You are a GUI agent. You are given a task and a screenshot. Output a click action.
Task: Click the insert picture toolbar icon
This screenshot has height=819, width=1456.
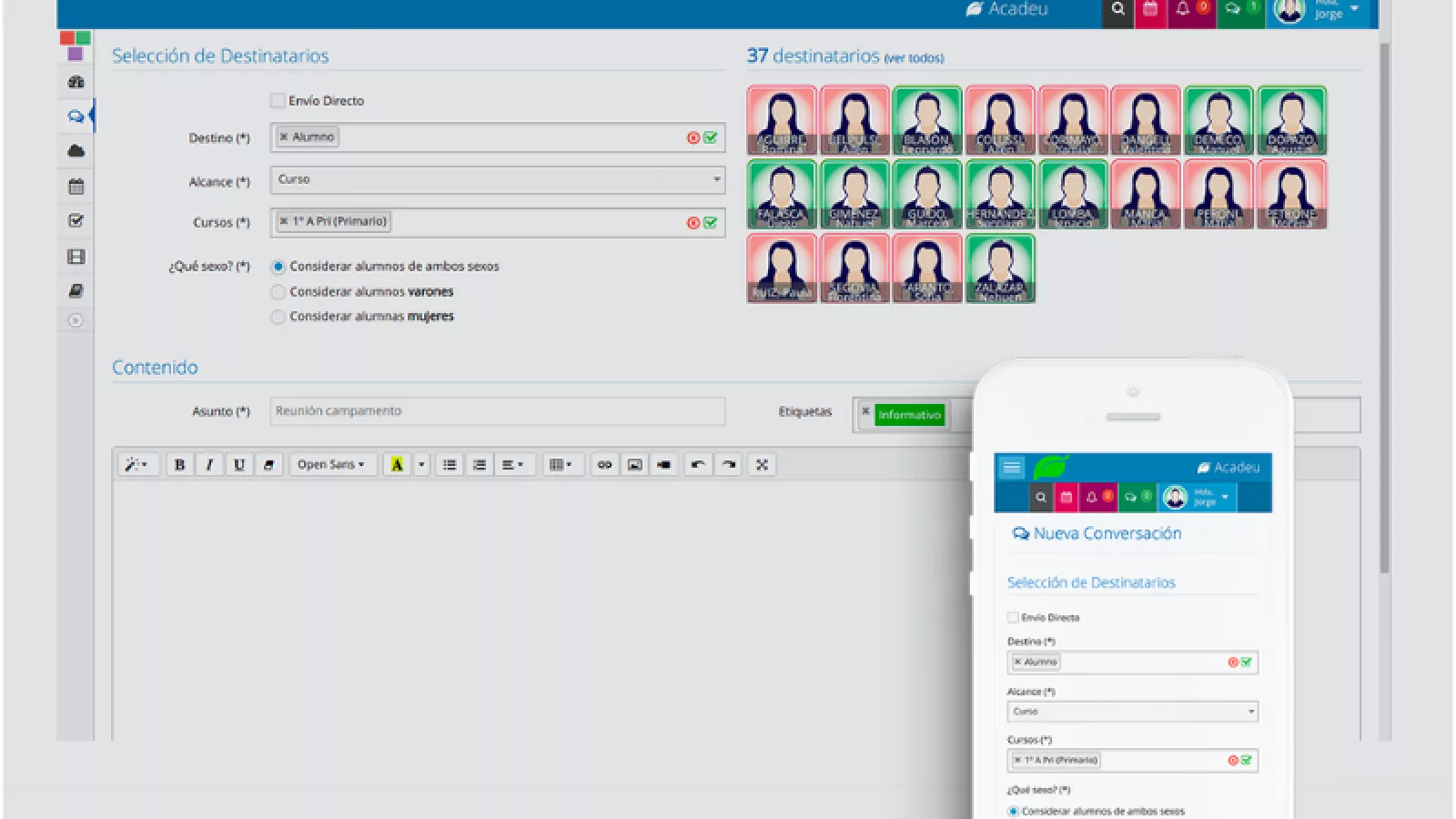tap(634, 465)
